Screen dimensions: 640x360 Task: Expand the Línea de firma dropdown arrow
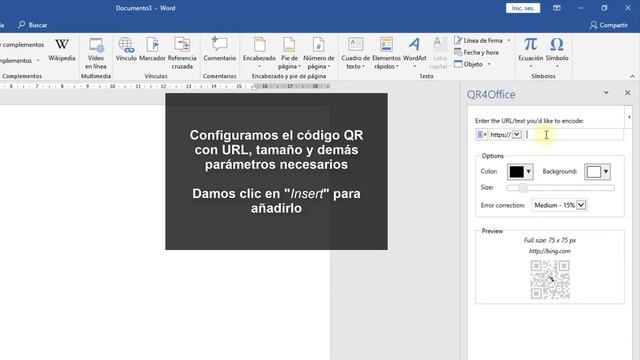point(509,40)
